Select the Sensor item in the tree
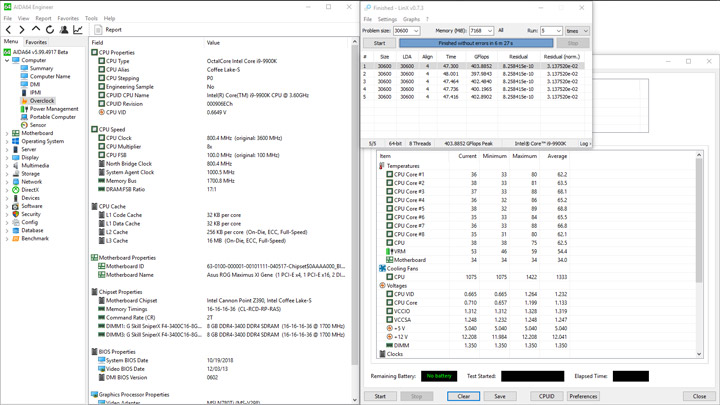This screenshot has width=720, height=405. pos(37,125)
